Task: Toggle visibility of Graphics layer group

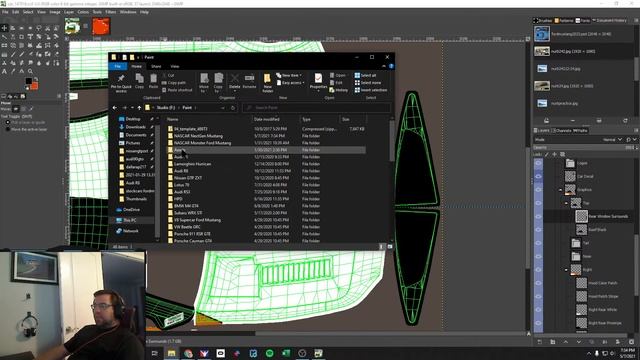Action: 538,190
